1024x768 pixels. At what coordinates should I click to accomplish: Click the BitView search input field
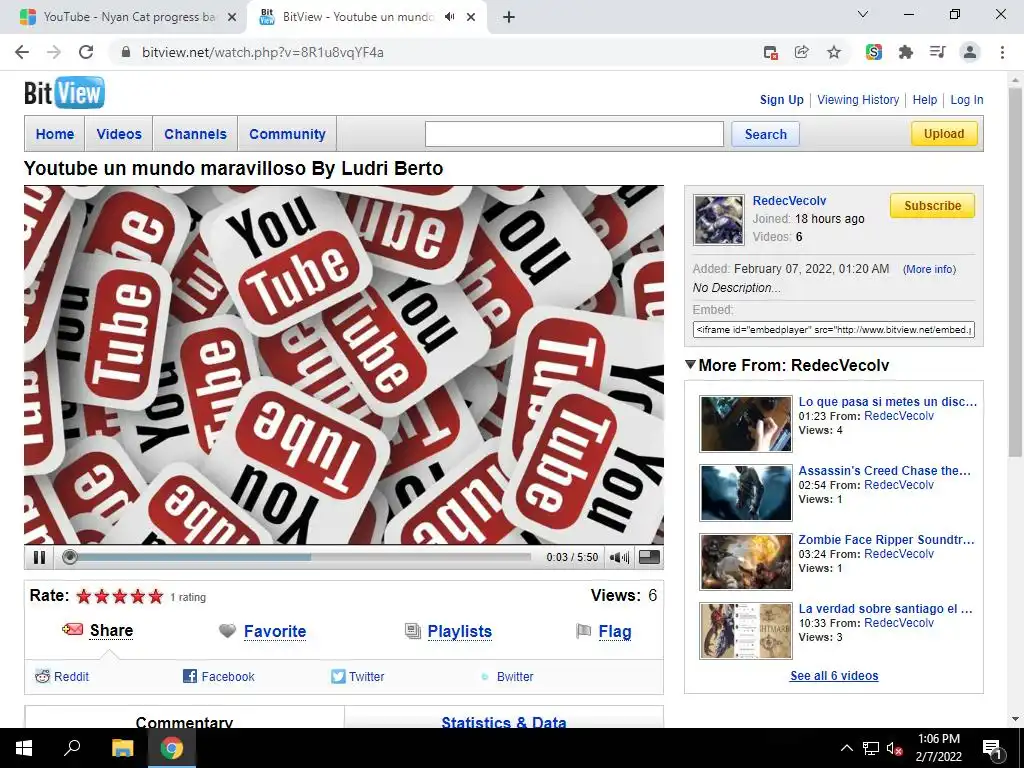pyautogui.click(x=574, y=134)
